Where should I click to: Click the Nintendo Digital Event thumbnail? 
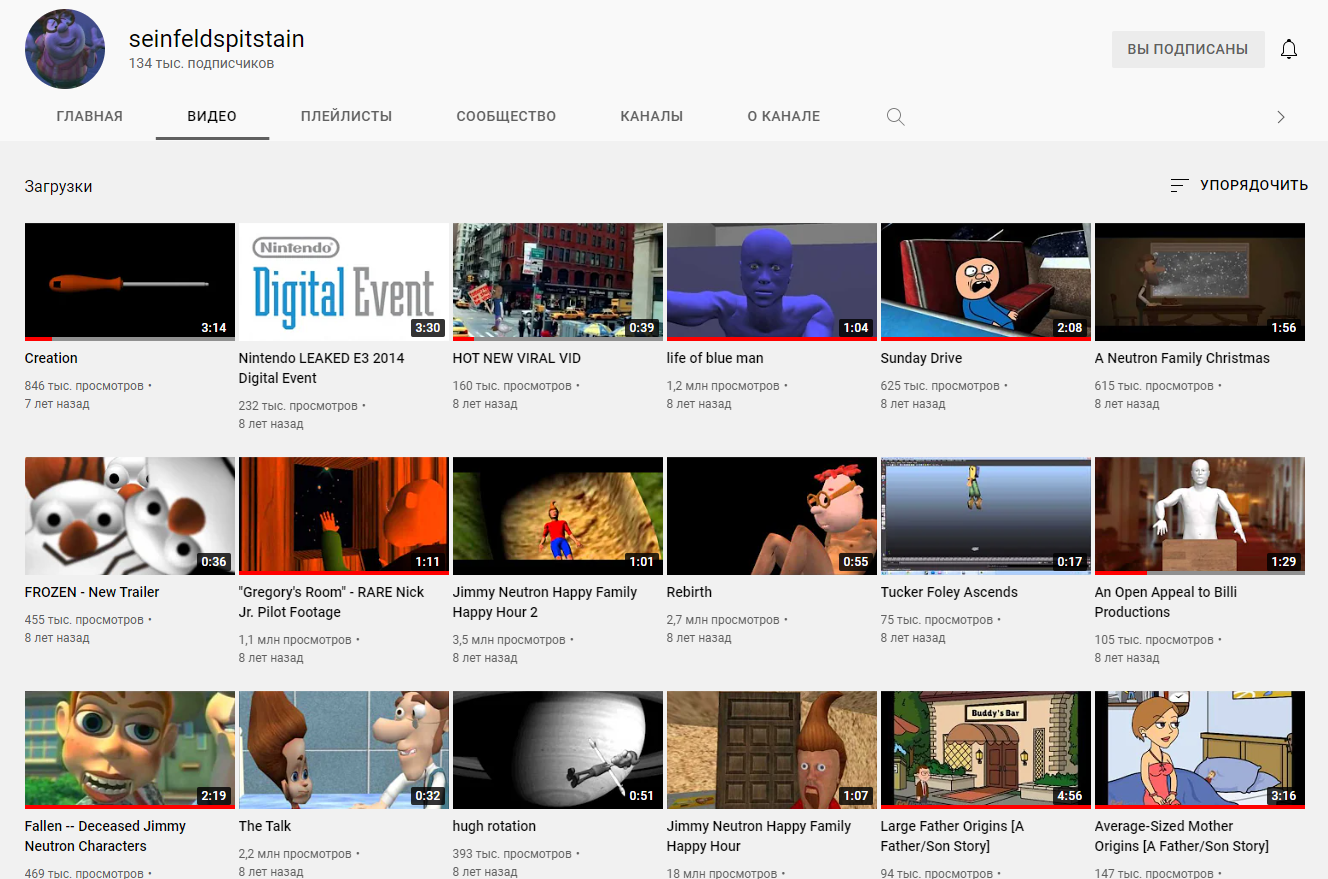pyautogui.click(x=344, y=282)
